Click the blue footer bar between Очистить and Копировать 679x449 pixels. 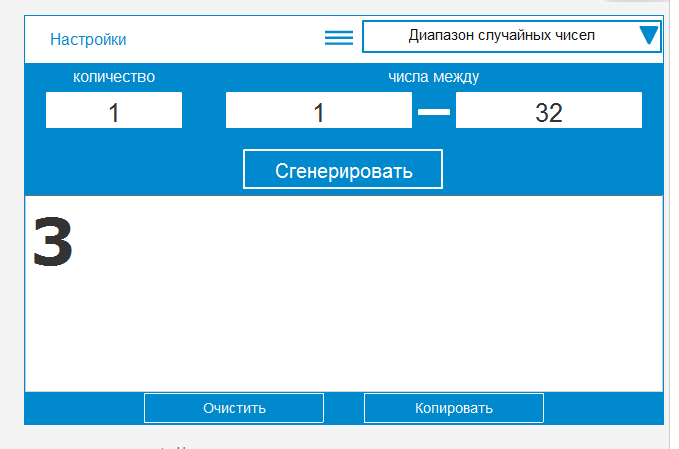click(344, 408)
